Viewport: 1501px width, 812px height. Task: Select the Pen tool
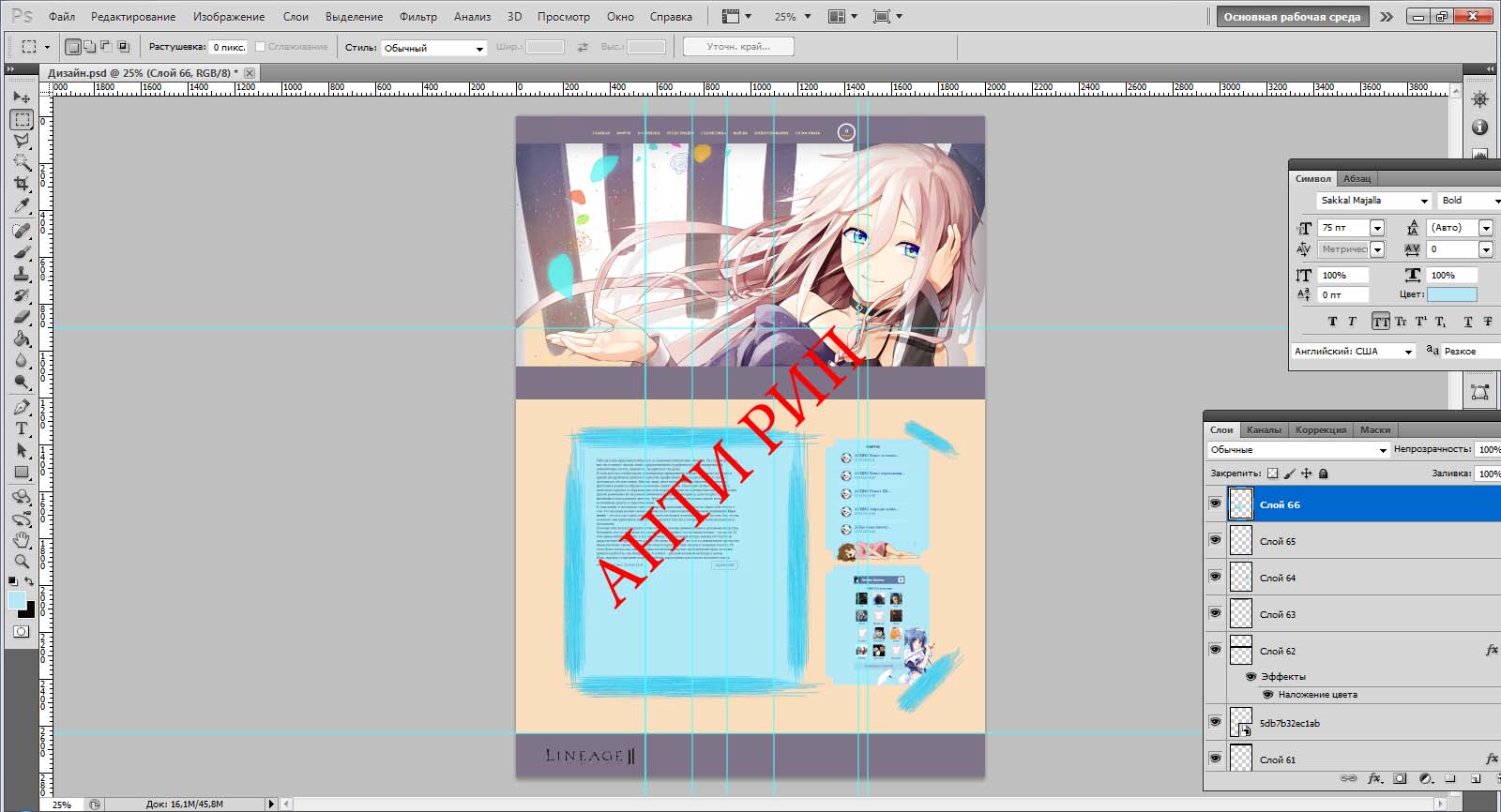pos(22,407)
